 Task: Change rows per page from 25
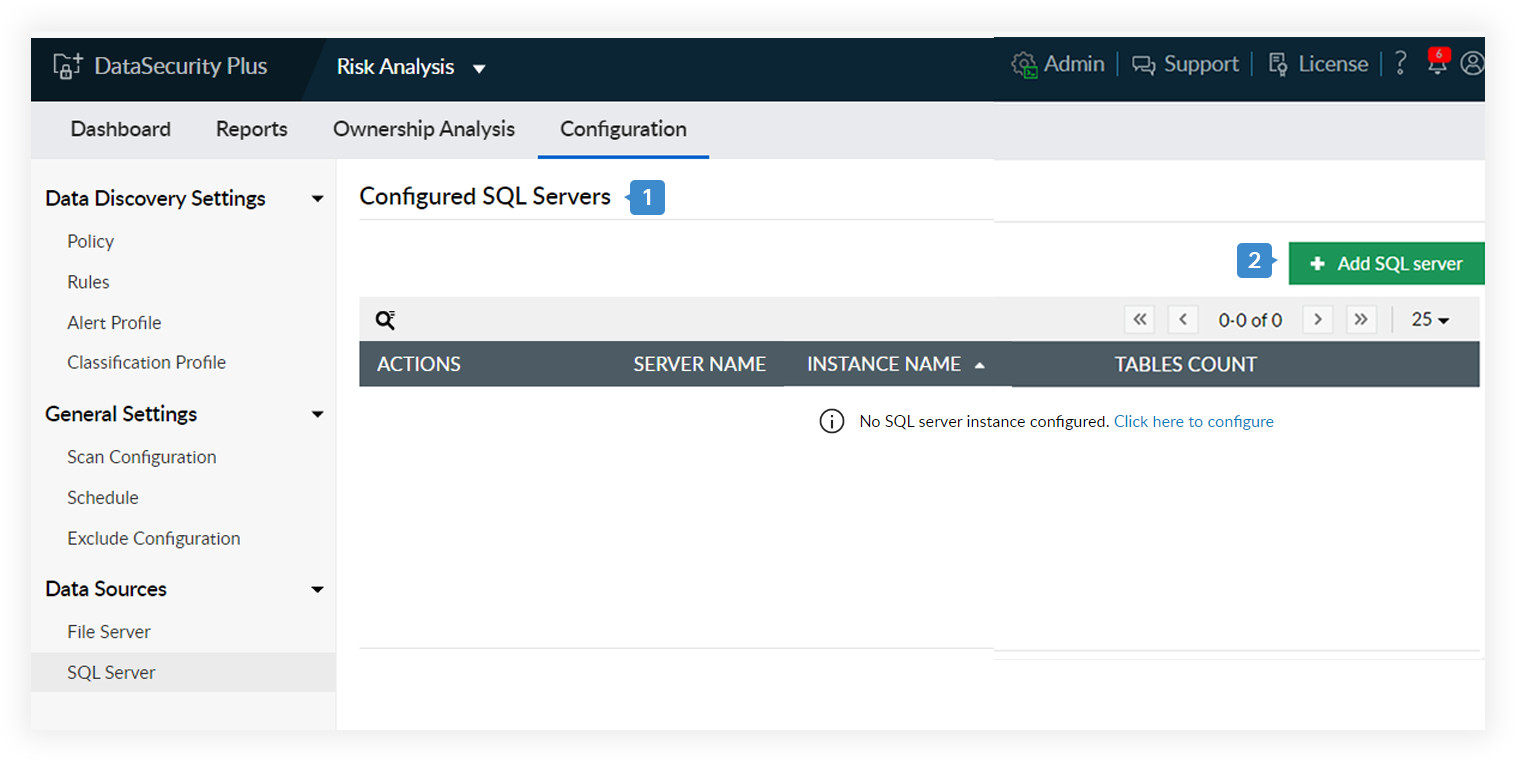(x=1430, y=320)
